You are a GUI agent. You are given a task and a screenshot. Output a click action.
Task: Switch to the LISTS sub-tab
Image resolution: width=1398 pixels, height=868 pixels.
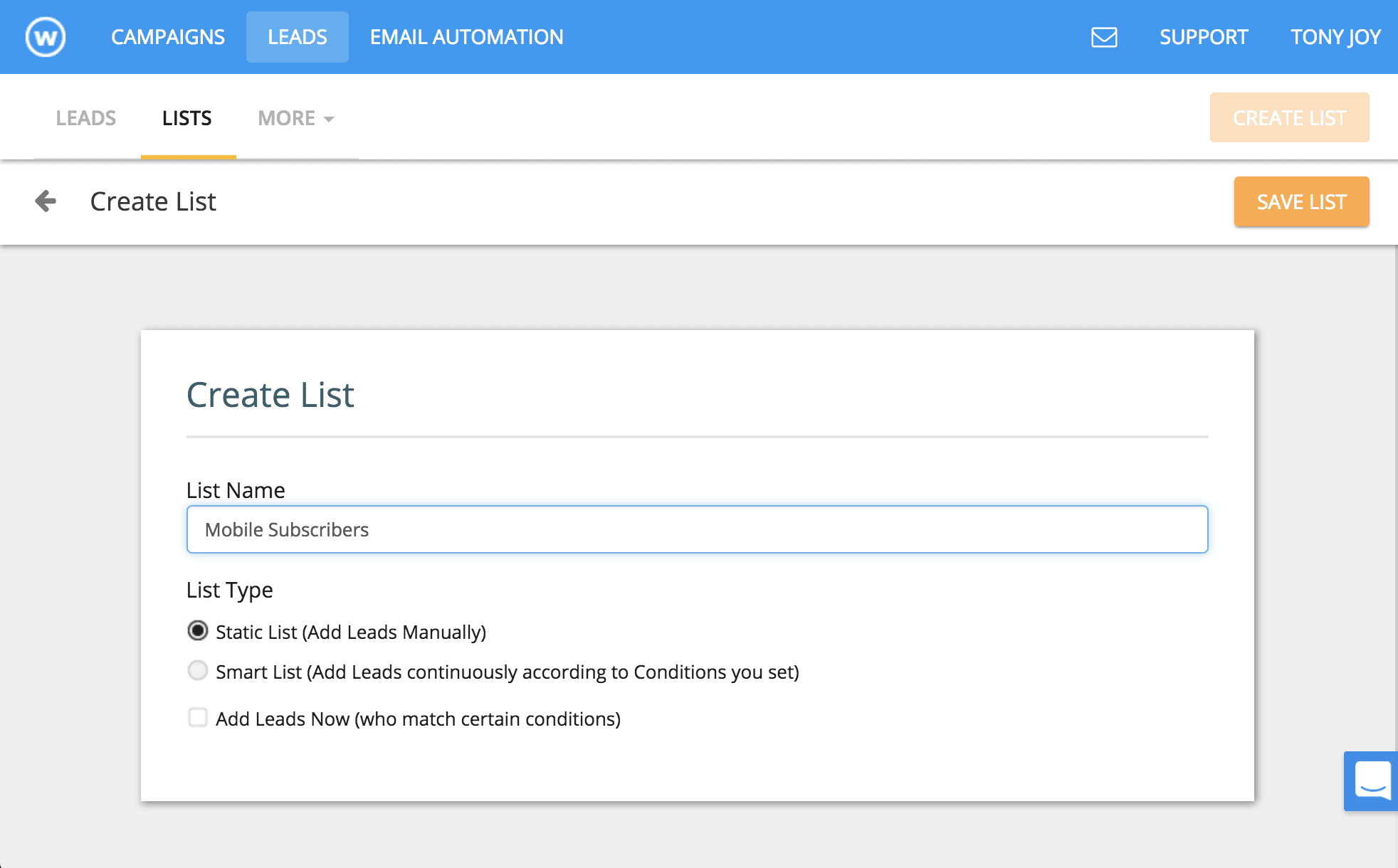click(187, 118)
